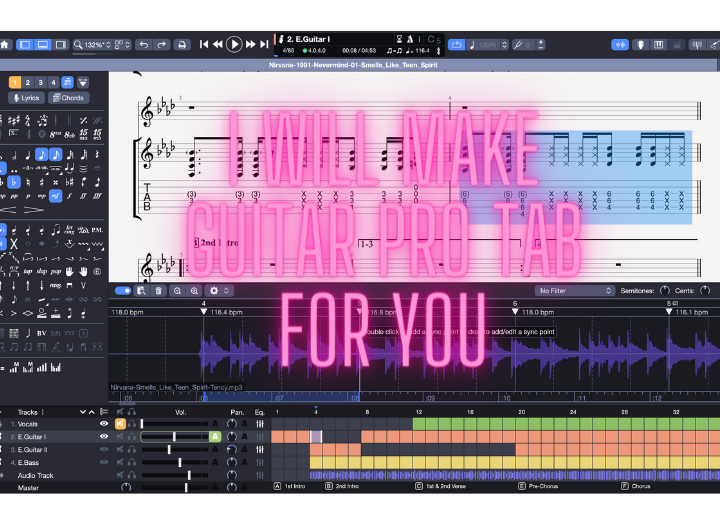Open the fretboard view icon
Viewport: 720px width, 525px height.
pos(641,45)
